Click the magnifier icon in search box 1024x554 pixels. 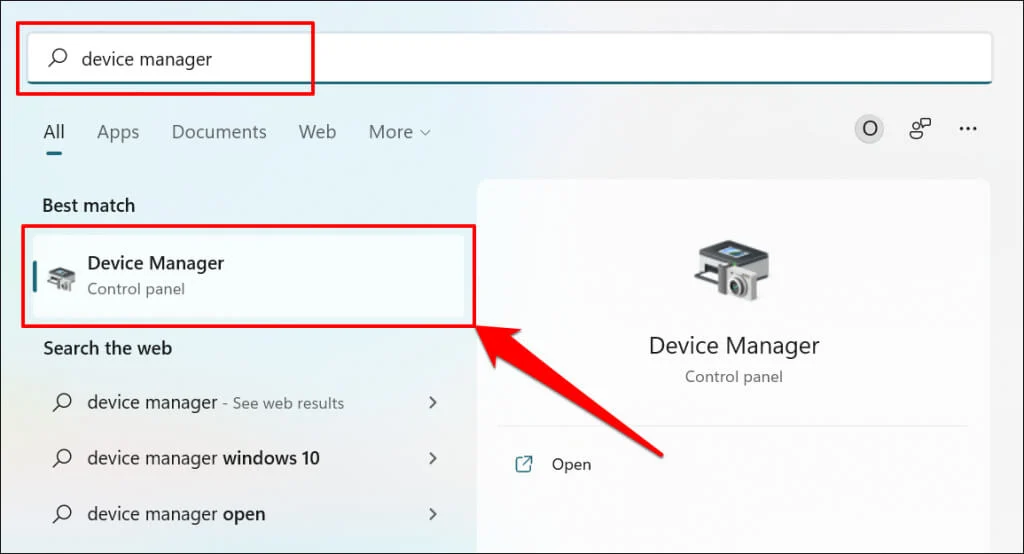click(58, 57)
